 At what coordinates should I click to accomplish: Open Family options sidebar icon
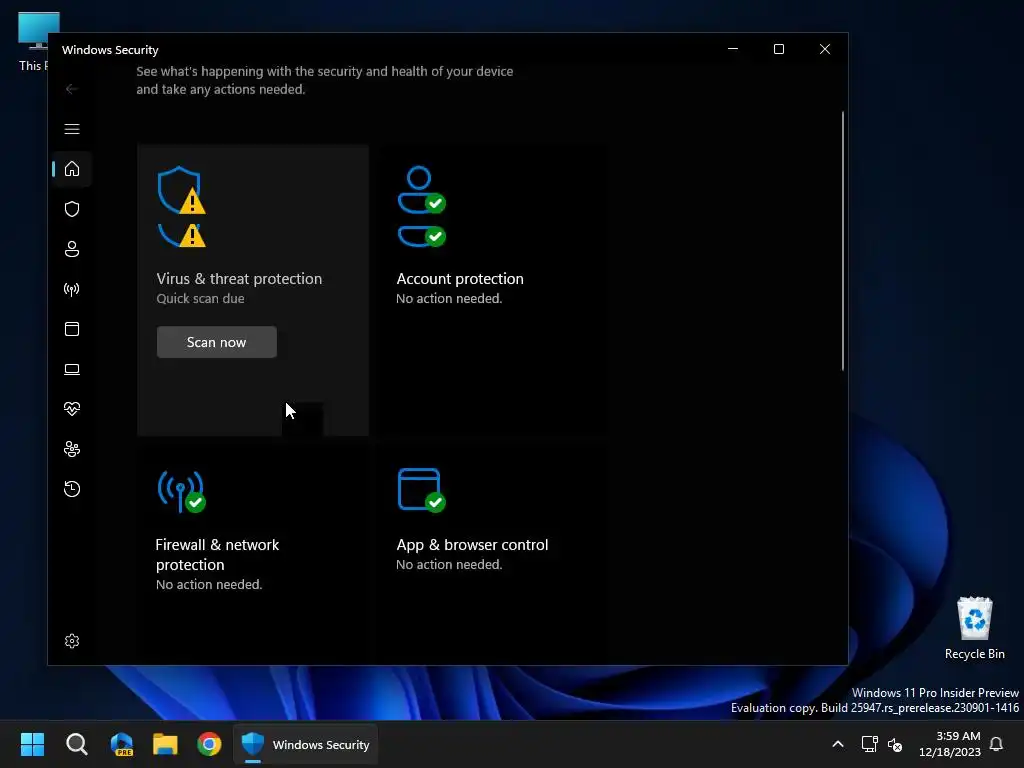point(72,449)
